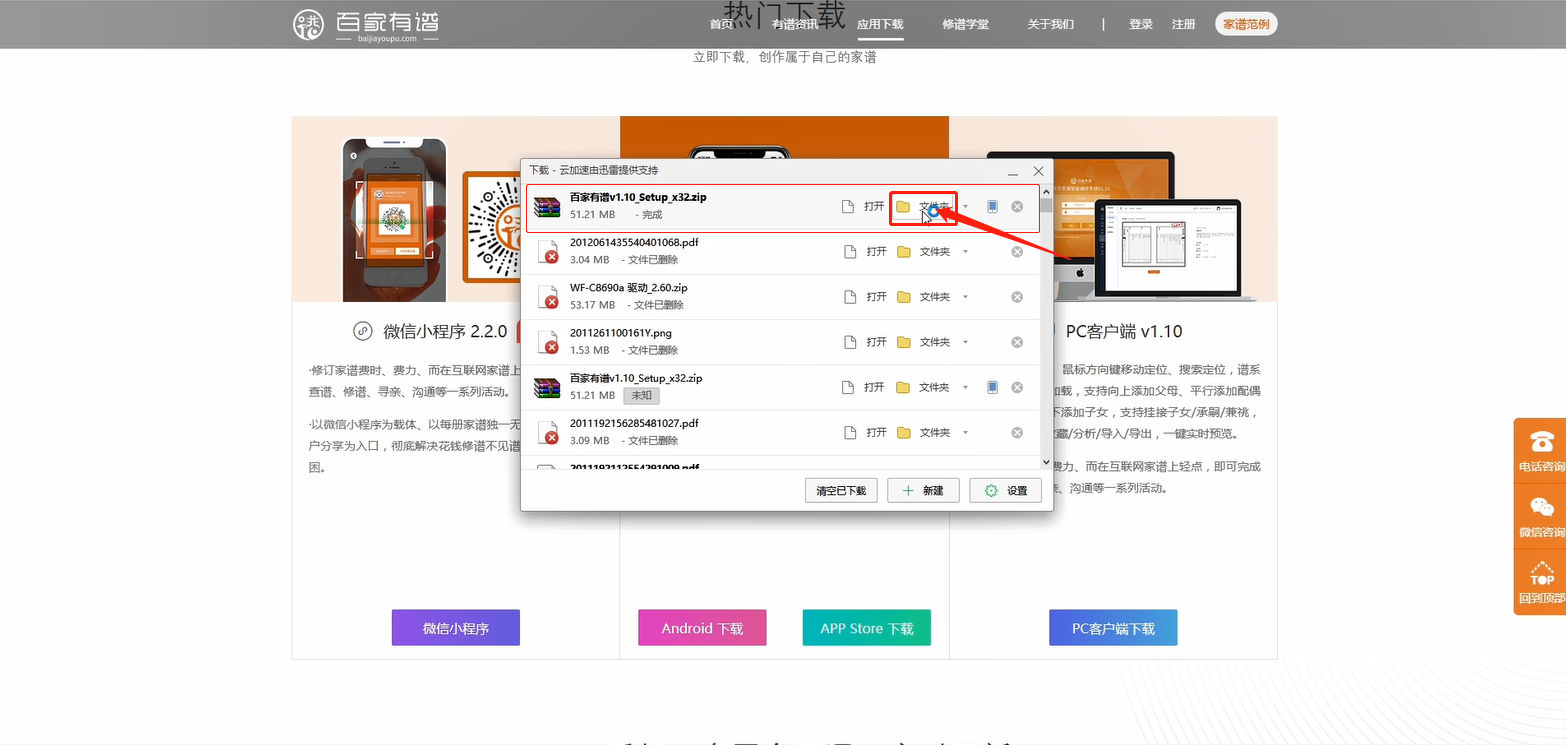Open the WF-C8690a 驱动_2.60.zip entry
Viewport: 1566px width, 745px height.
(864, 297)
